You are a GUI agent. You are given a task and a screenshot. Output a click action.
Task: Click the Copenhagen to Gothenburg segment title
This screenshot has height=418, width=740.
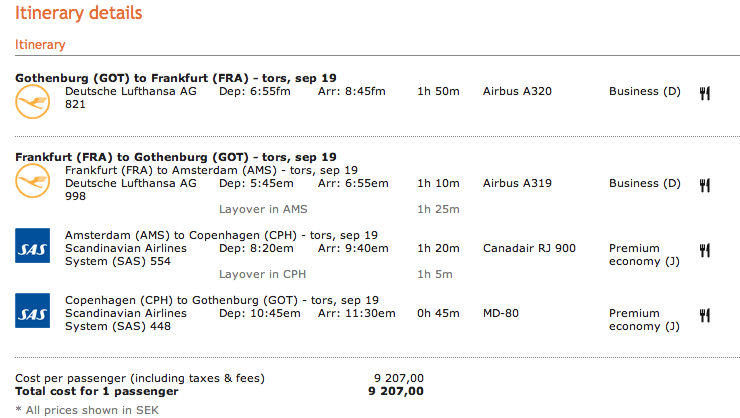pos(222,300)
